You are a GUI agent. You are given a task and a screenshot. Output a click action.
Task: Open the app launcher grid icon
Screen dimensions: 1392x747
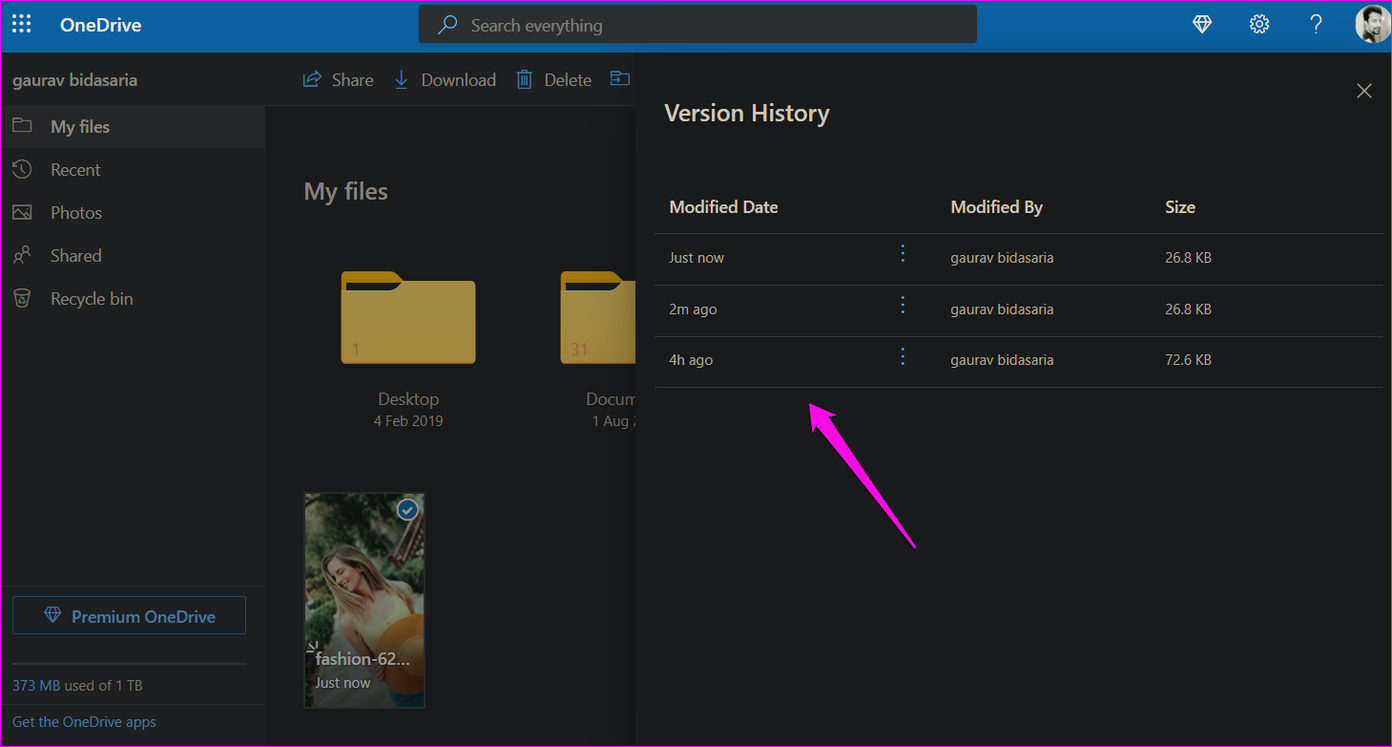click(x=21, y=25)
